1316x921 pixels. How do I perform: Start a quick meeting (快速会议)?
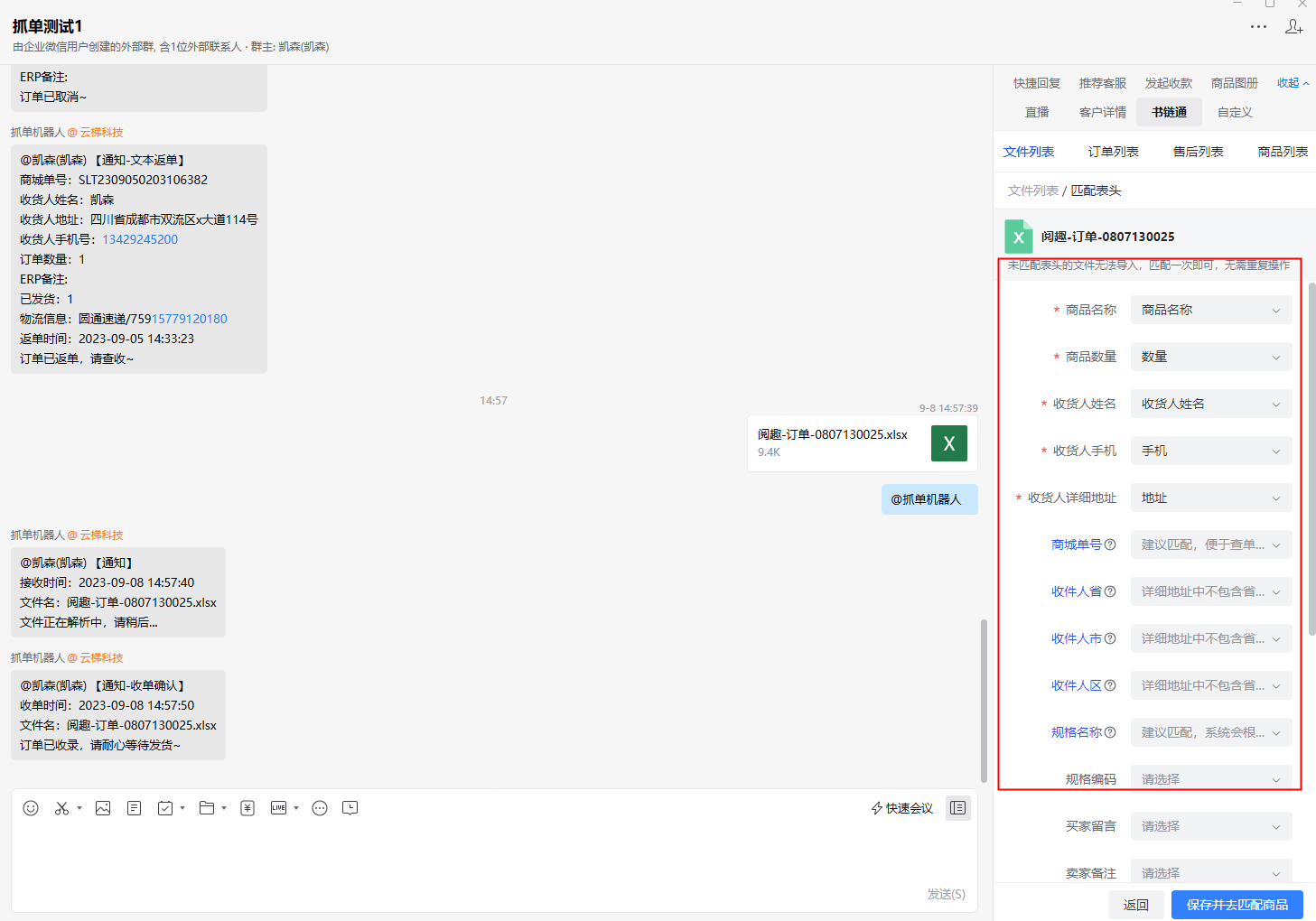[x=901, y=808]
